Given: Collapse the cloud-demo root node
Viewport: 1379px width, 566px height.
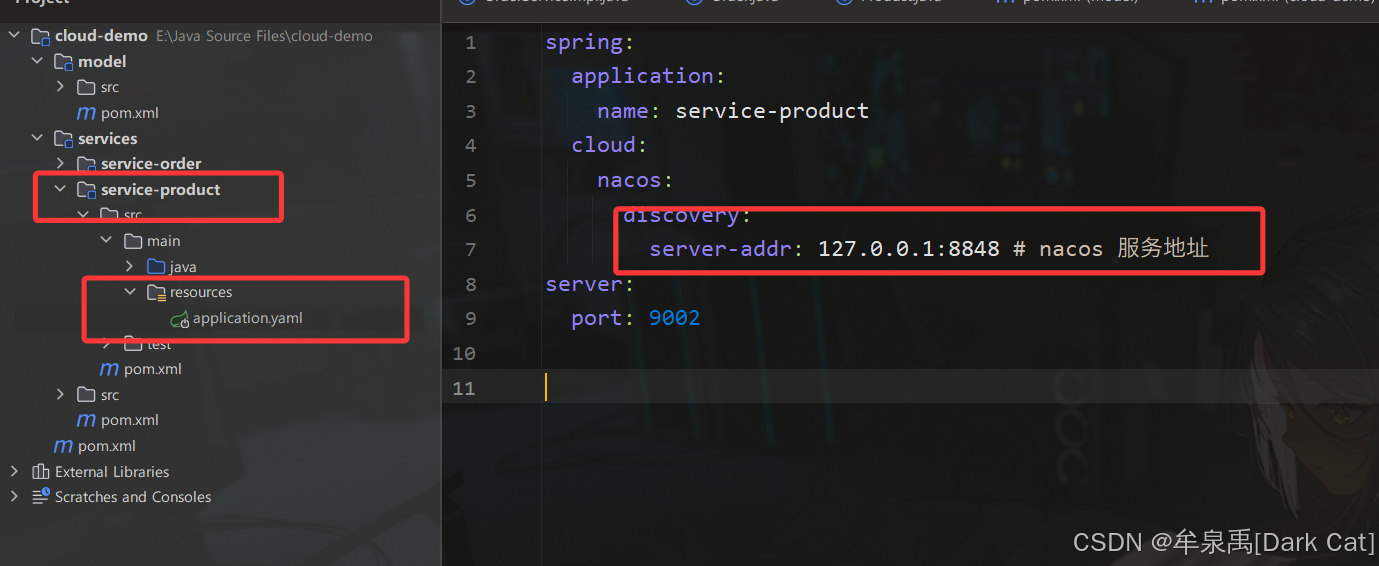Looking at the screenshot, I should coord(14,36).
